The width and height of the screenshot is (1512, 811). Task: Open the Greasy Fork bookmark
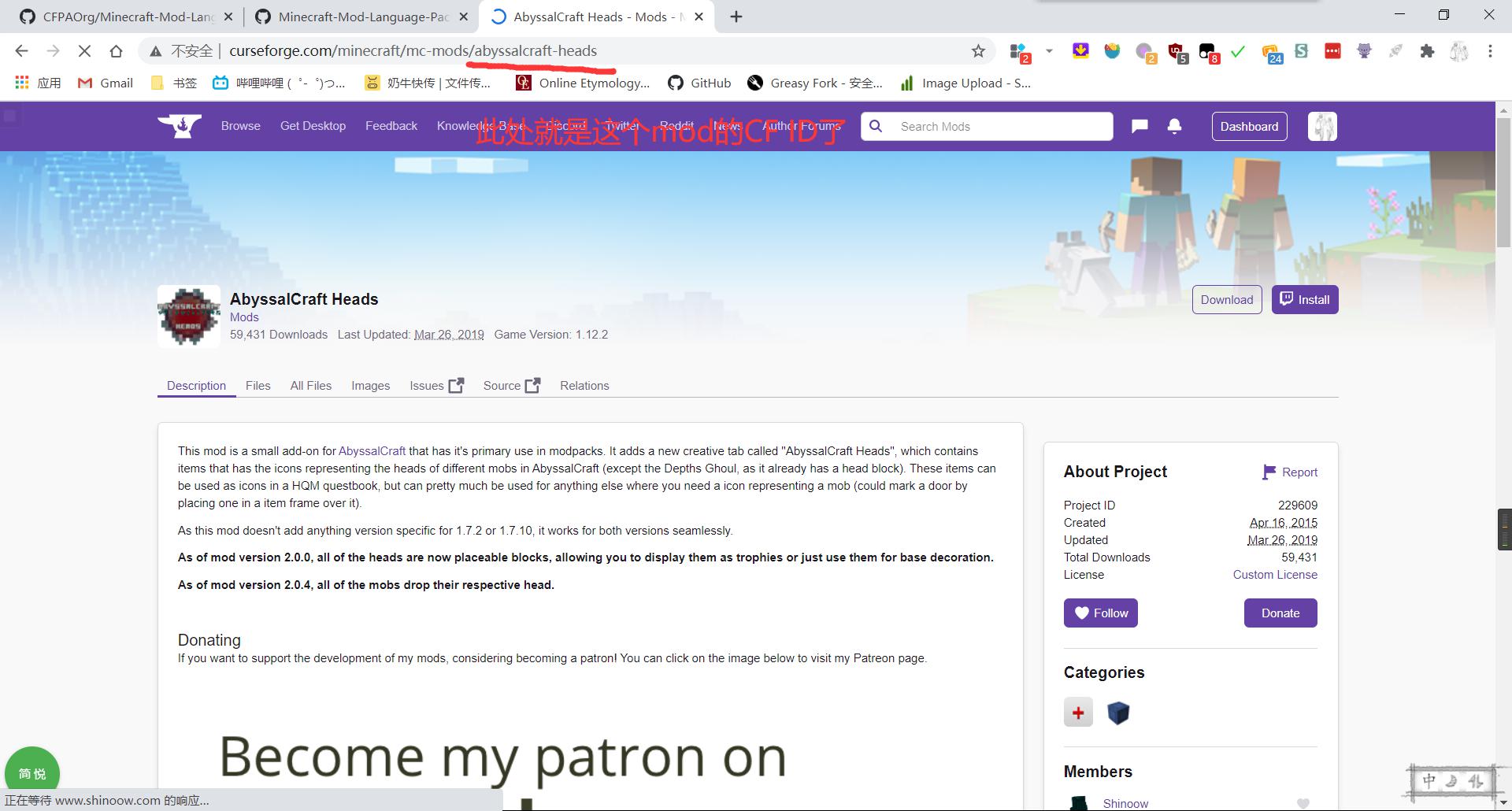tap(815, 83)
